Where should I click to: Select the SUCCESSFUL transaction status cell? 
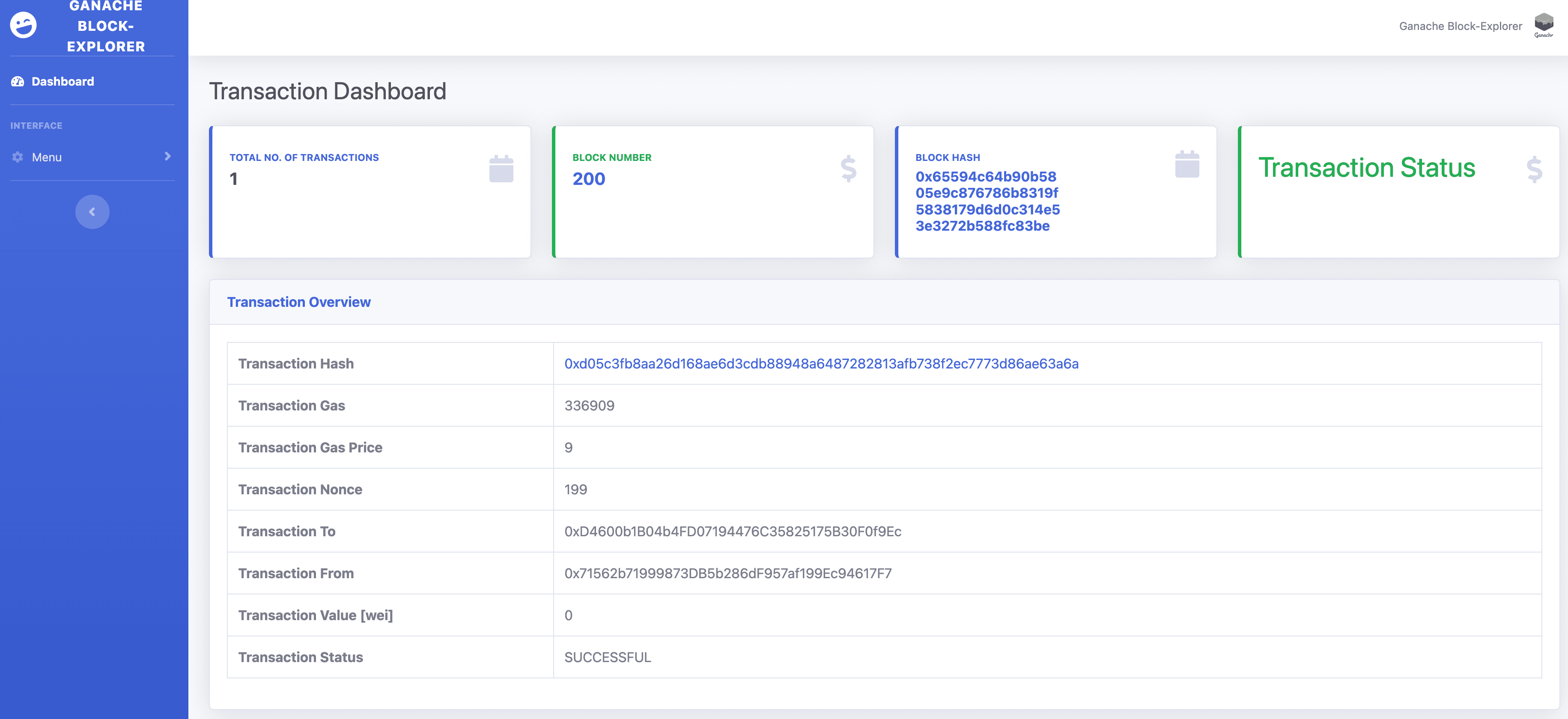click(x=608, y=657)
